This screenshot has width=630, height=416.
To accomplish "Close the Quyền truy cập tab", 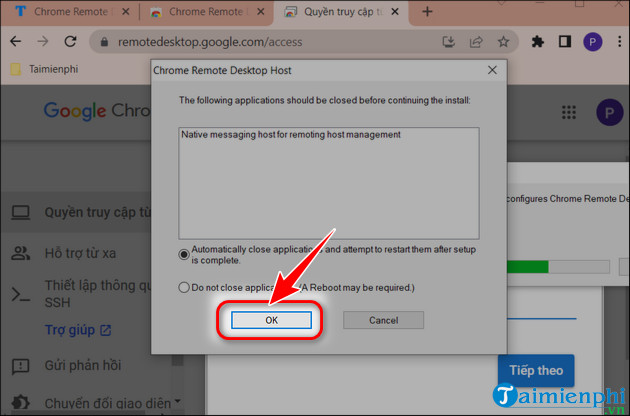I will point(395,12).
